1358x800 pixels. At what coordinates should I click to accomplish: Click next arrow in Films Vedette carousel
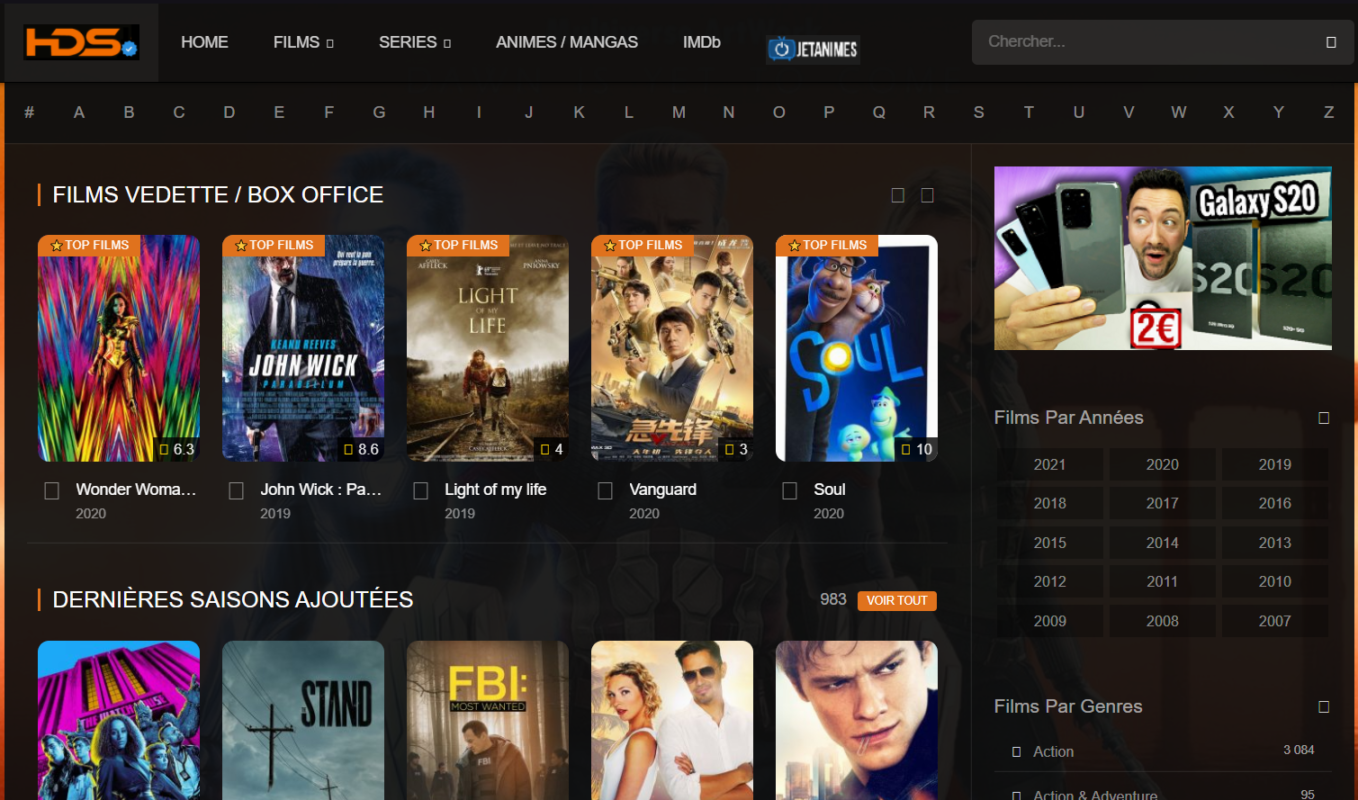(x=927, y=195)
